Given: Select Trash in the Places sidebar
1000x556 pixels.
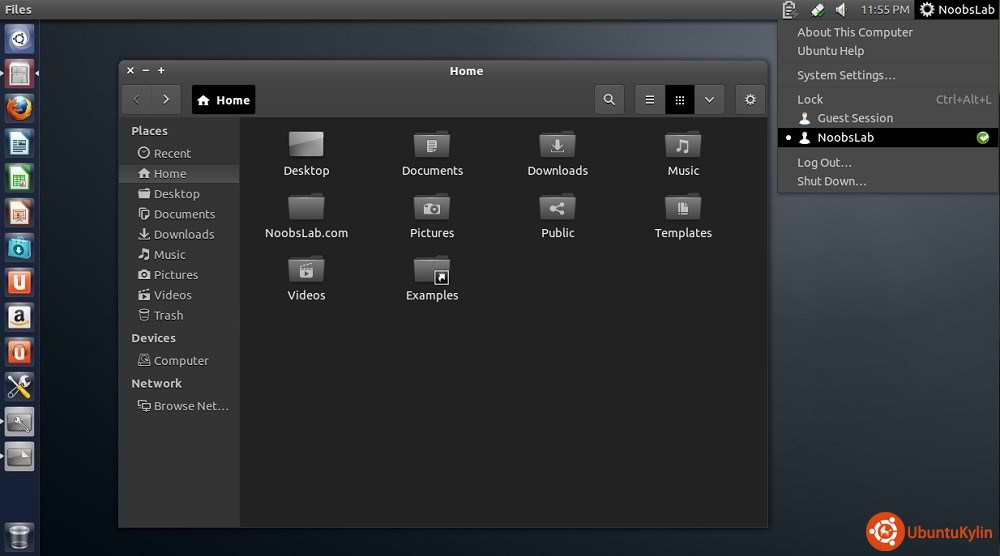Looking at the screenshot, I should coord(168,315).
